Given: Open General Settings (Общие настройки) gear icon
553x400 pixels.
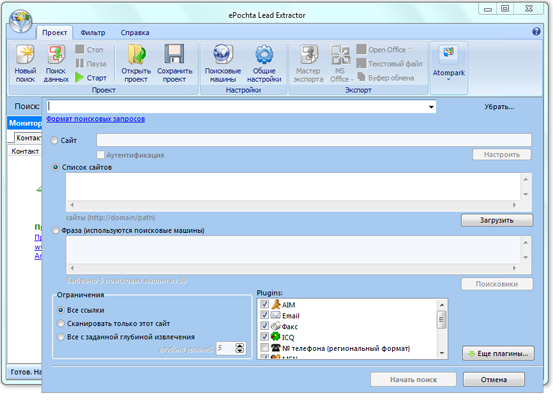Looking at the screenshot, I should [264, 55].
